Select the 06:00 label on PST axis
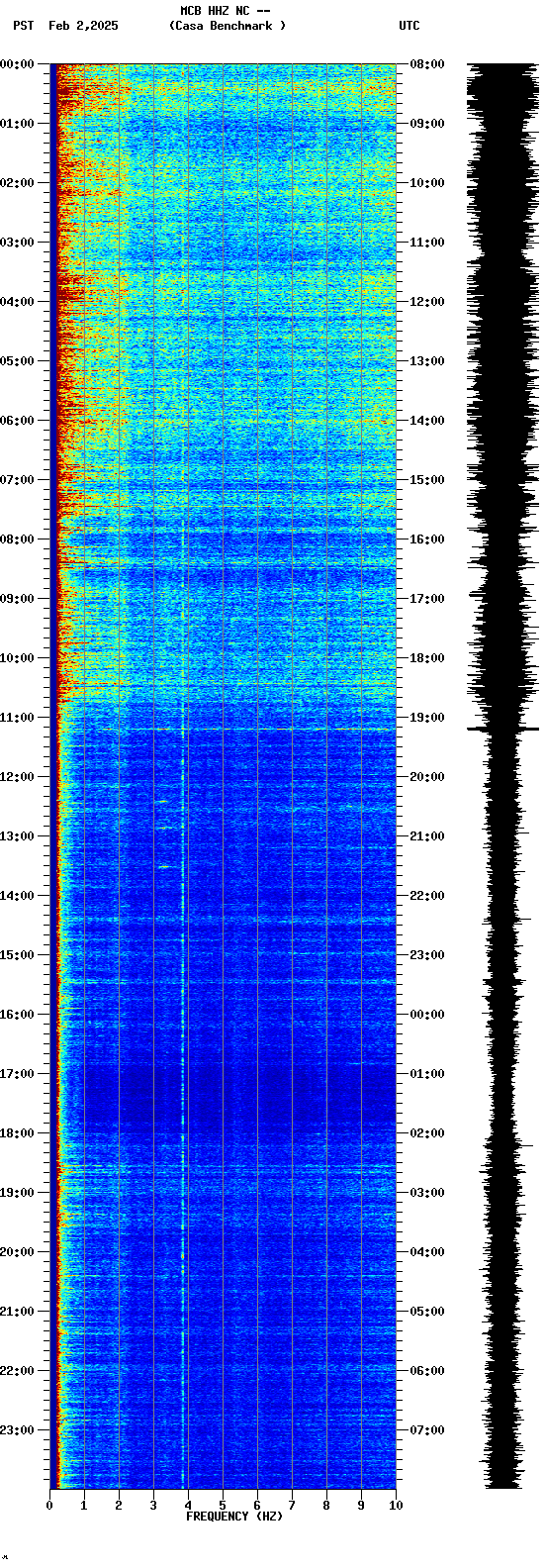This screenshot has height=1568, width=546. (x=17, y=421)
